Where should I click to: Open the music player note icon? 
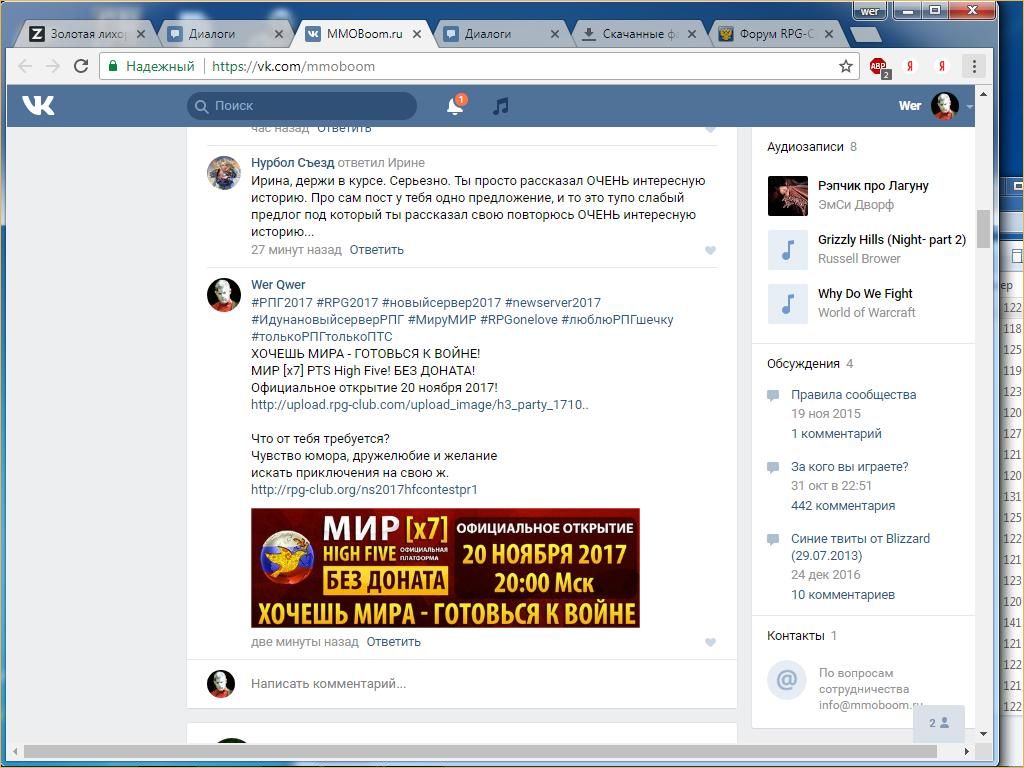click(x=501, y=106)
